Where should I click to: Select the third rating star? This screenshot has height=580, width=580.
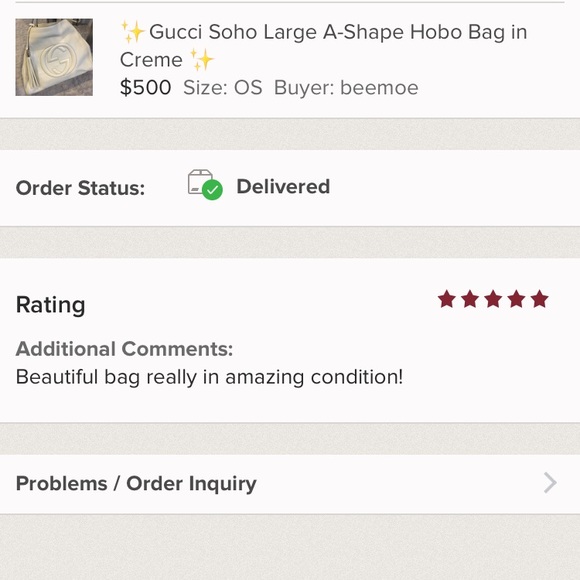coord(493,299)
